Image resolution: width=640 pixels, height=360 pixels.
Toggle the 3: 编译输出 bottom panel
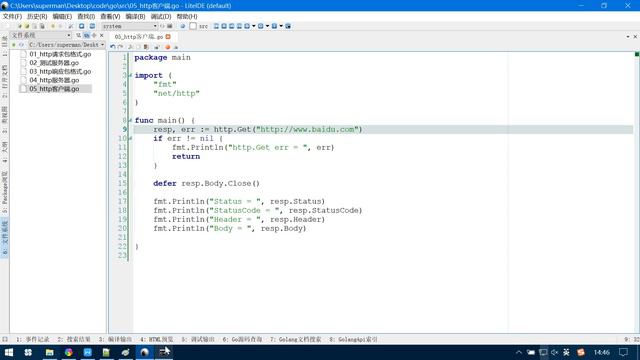116,339
